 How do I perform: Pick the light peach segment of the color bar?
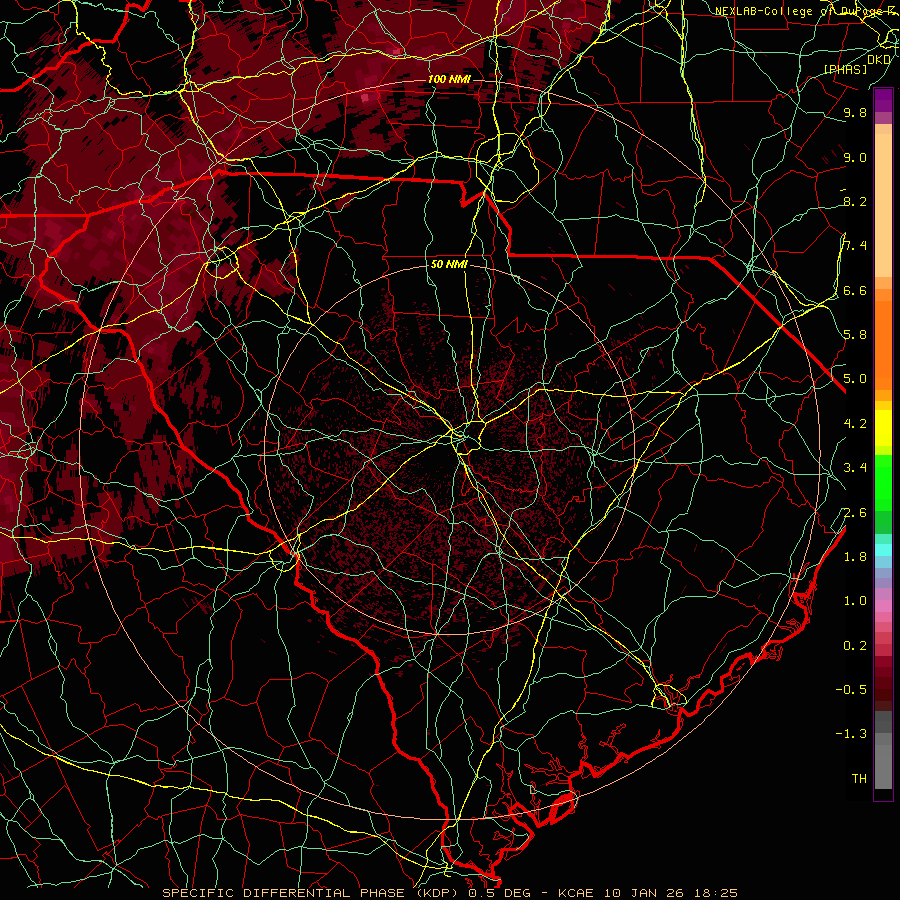pos(883,205)
